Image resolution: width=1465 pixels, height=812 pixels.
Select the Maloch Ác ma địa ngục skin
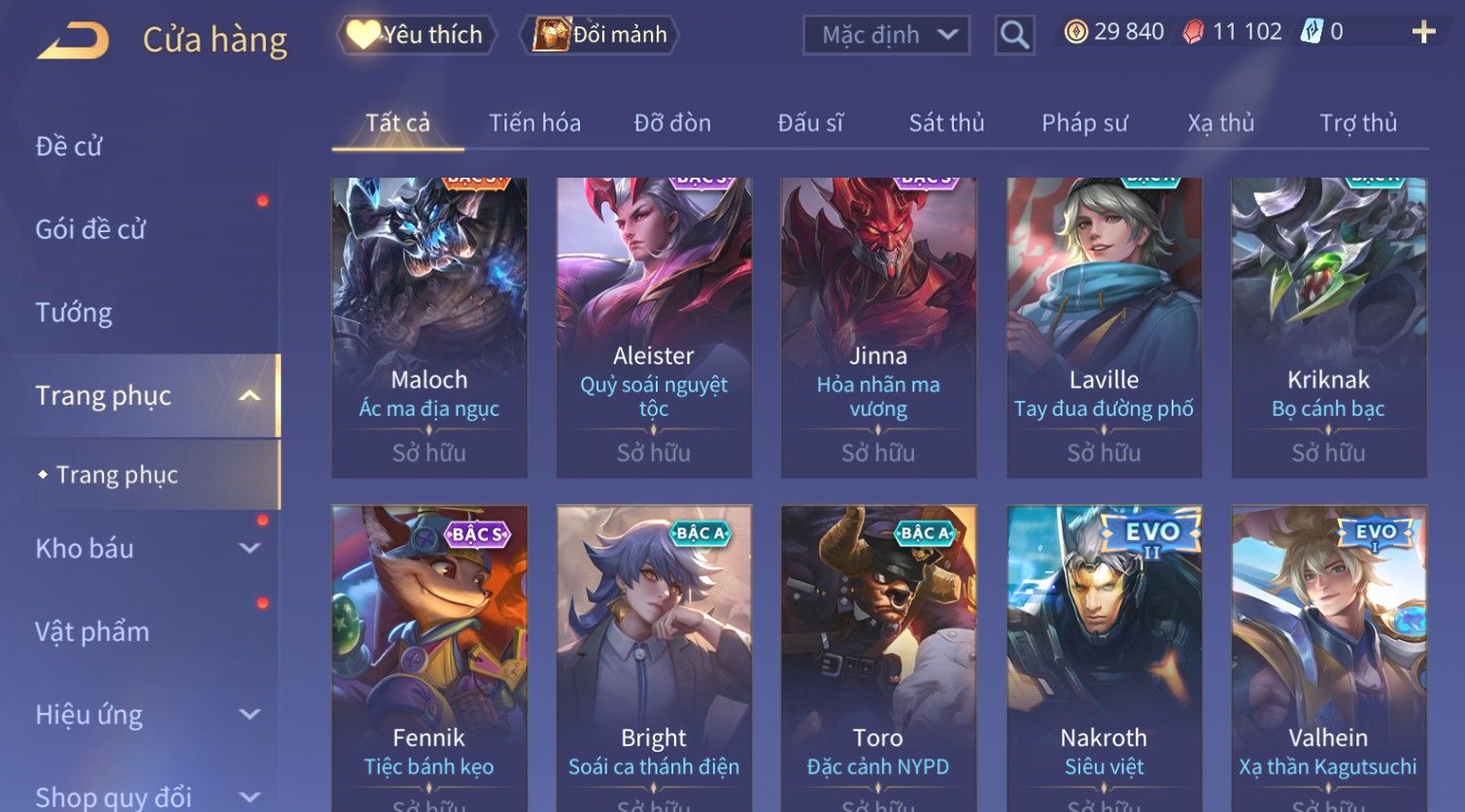(429, 327)
